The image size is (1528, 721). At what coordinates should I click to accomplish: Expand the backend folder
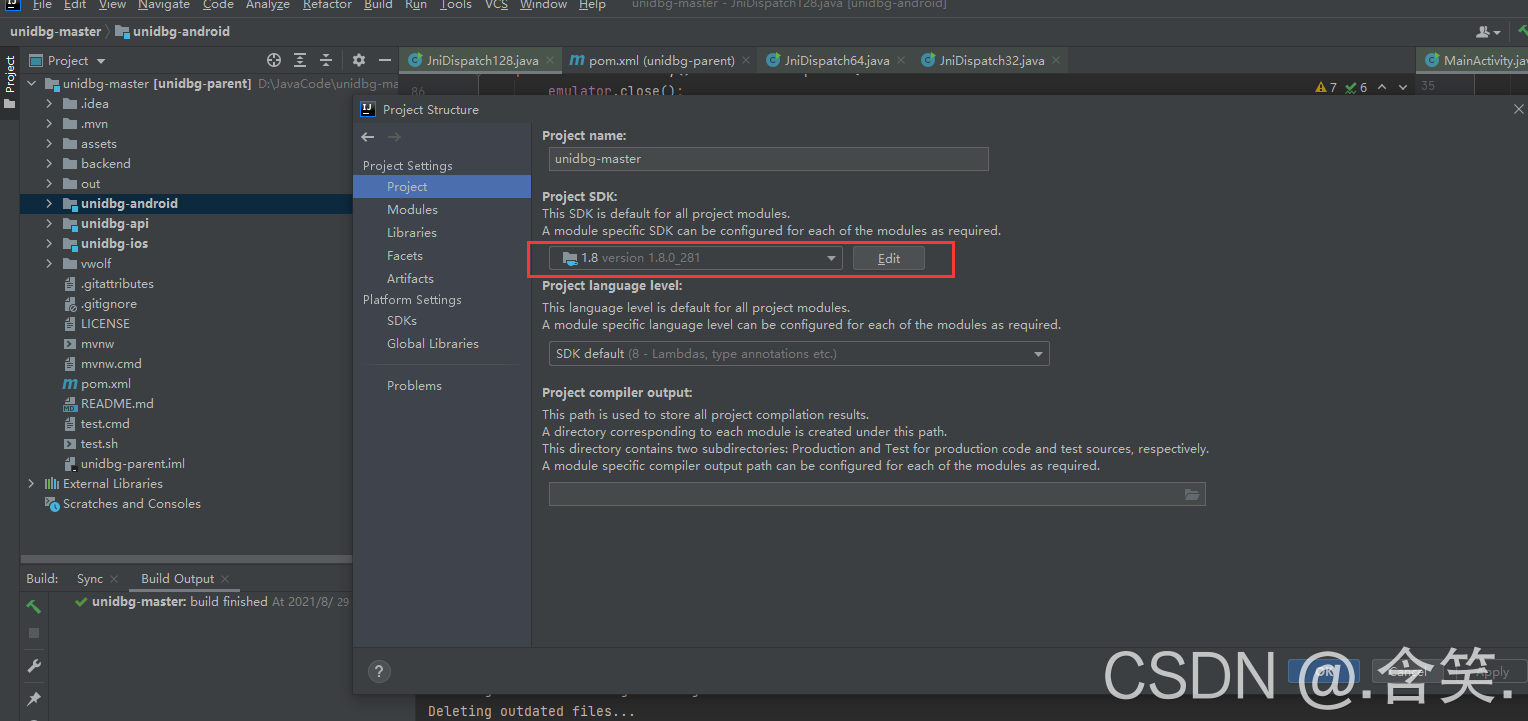tap(49, 164)
